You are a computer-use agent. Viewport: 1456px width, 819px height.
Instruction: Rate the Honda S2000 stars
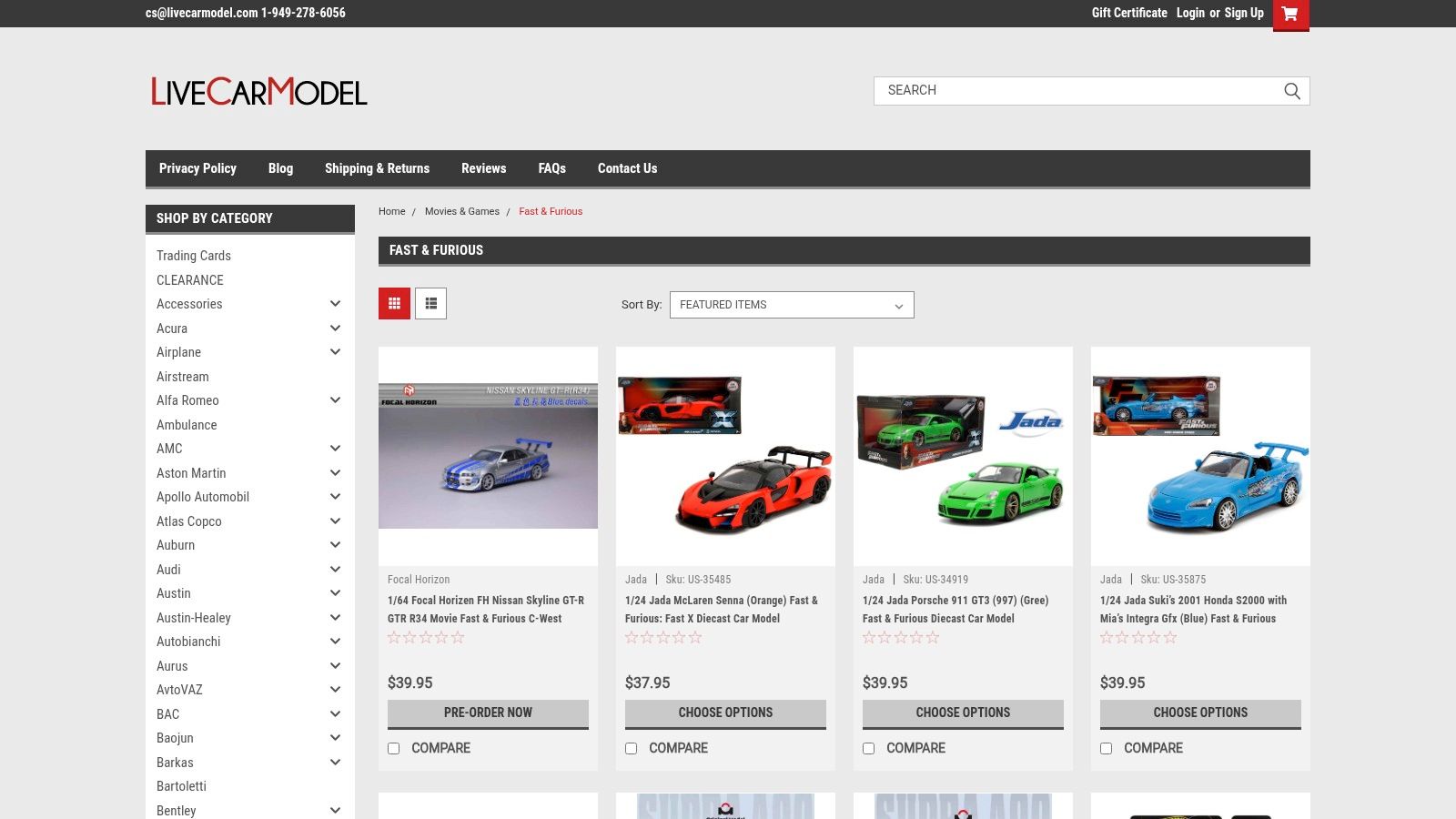1138,638
